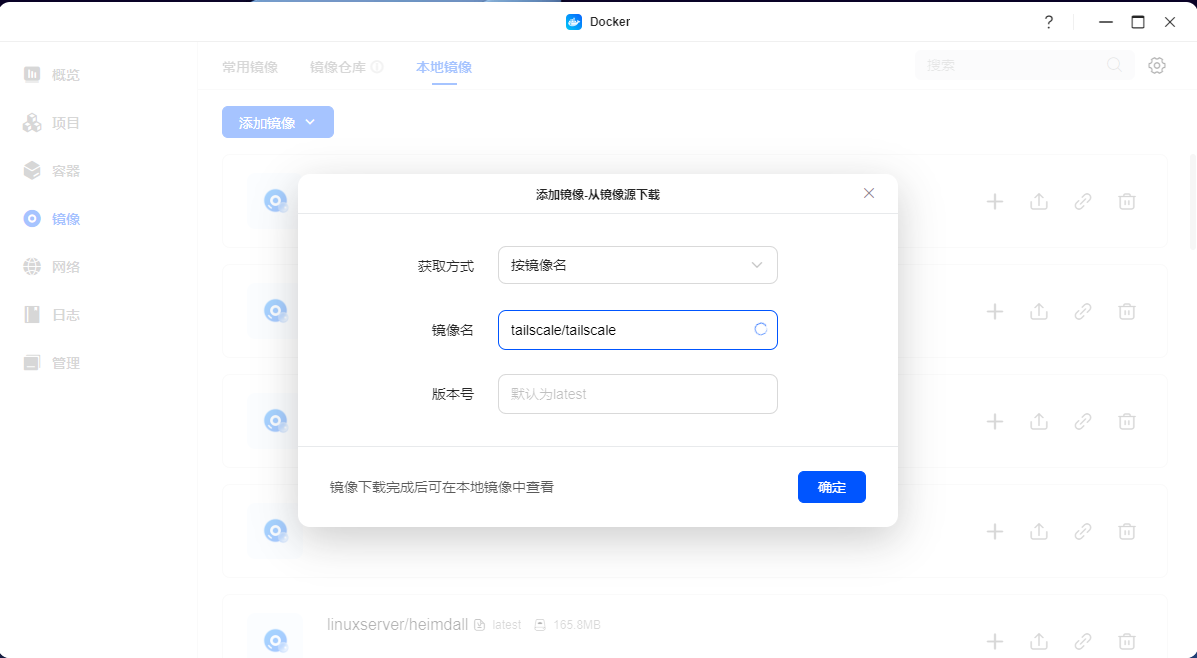Click the loading spinner in 镜像名 field
Viewport: 1197px width, 658px height.
click(760, 329)
